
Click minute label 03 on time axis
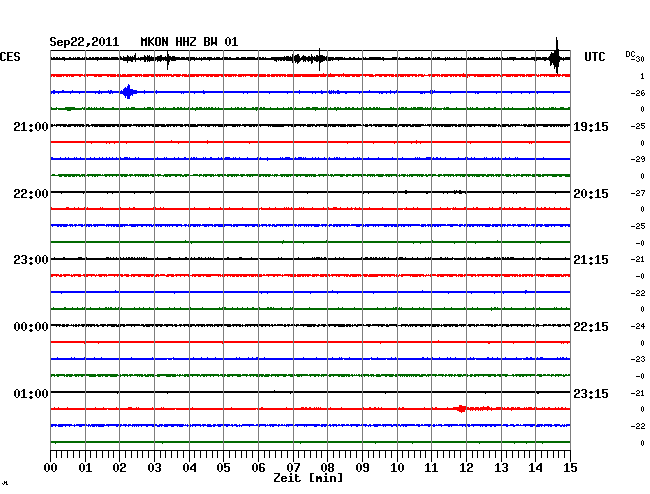click(x=154, y=468)
